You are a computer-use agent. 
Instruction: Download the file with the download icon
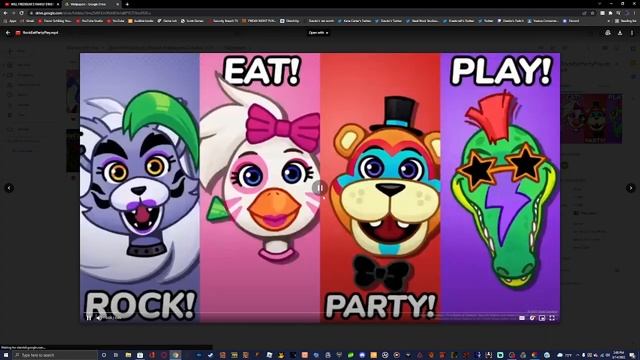pos(620,33)
